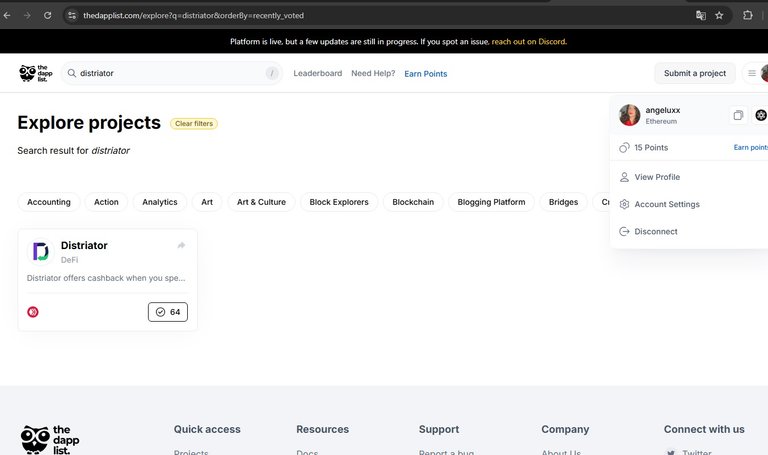
Task: Click the points coin icon
Action: (x=624, y=147)
